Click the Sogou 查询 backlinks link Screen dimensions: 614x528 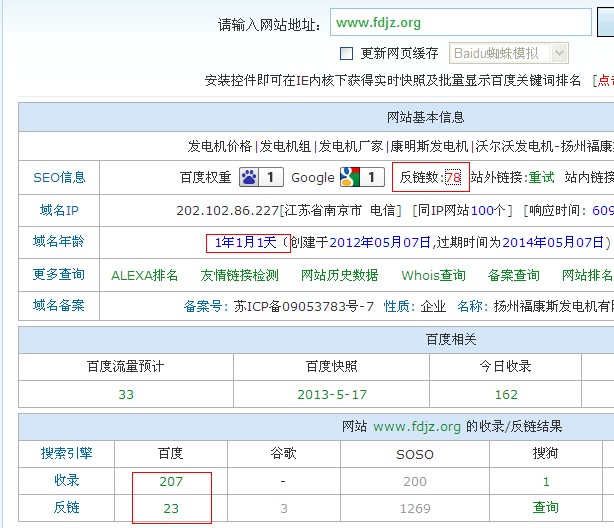545,508
